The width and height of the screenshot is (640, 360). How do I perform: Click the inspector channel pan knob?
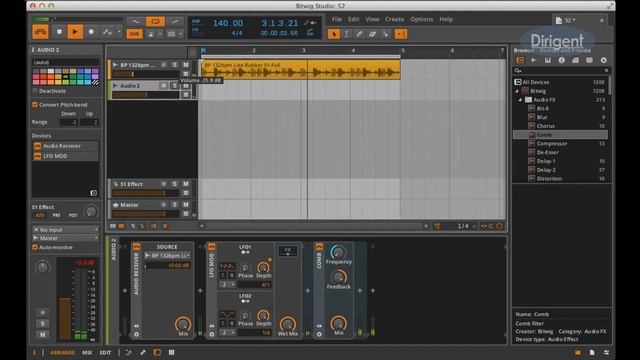(x=42, y=268)
